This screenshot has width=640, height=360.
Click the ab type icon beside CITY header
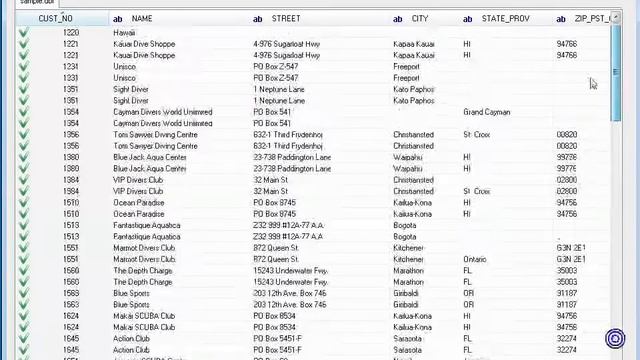click(x=398, y=19)
